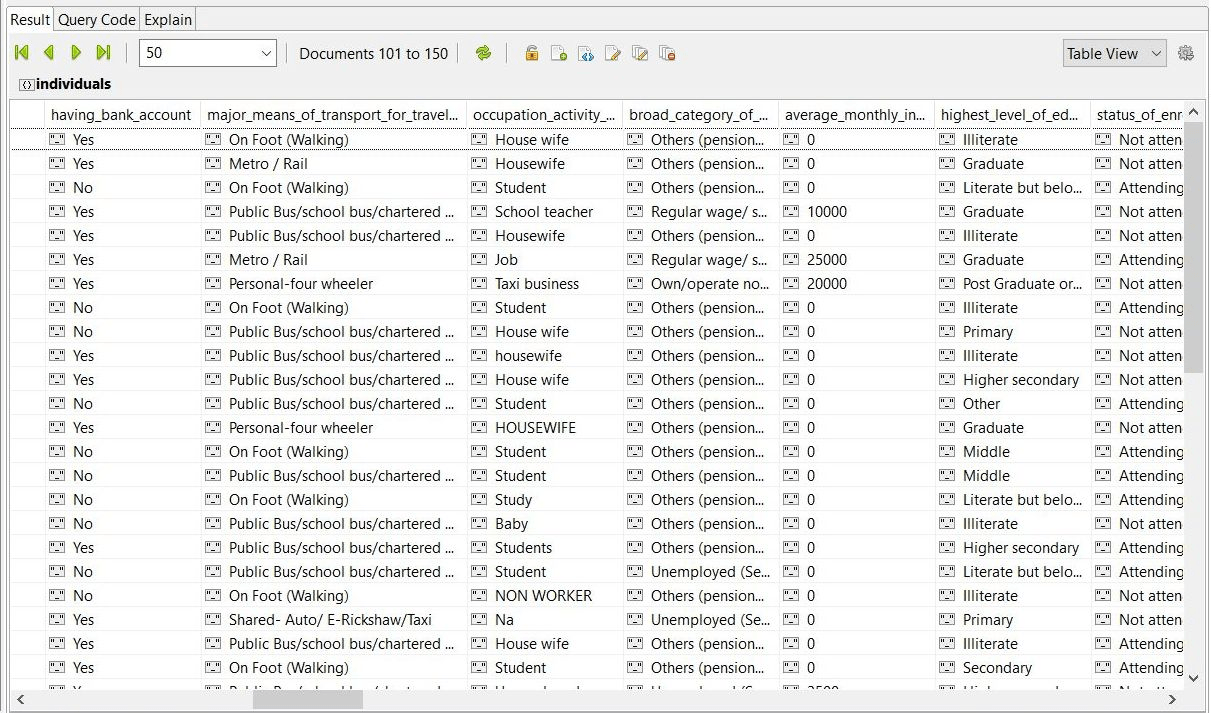
Task: Click the having_bank_account column header
Action: [x=121, y=115]
